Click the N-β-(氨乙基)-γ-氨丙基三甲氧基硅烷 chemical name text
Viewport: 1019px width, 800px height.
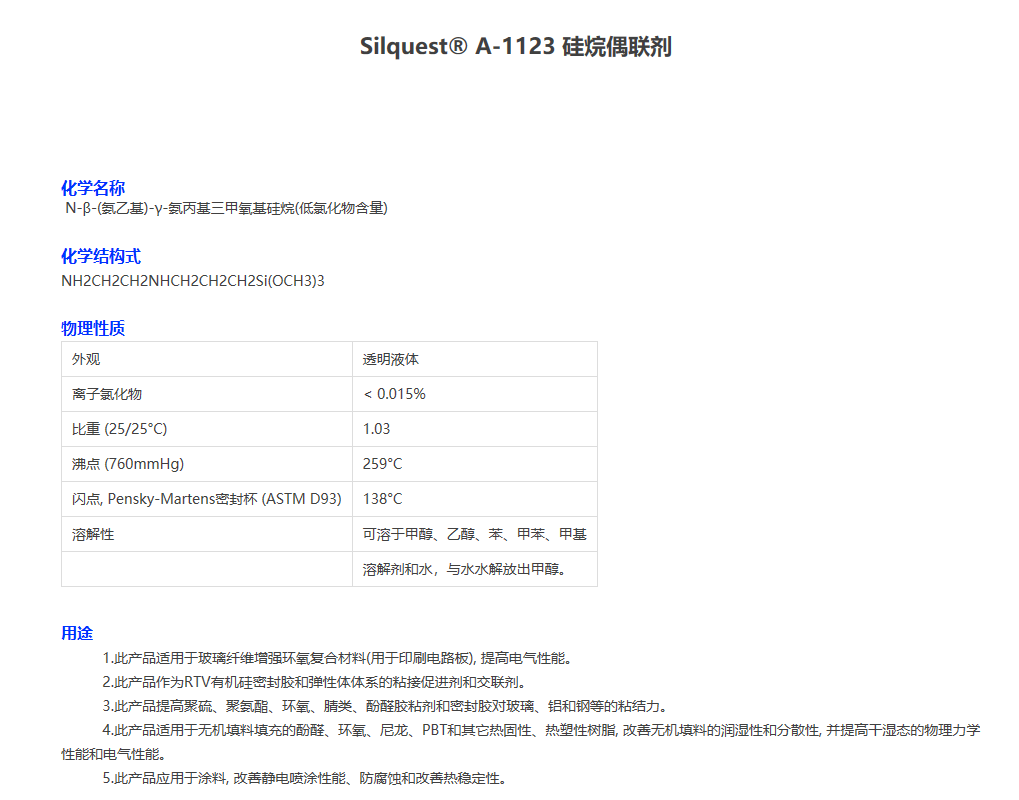[x=226, y=209]
